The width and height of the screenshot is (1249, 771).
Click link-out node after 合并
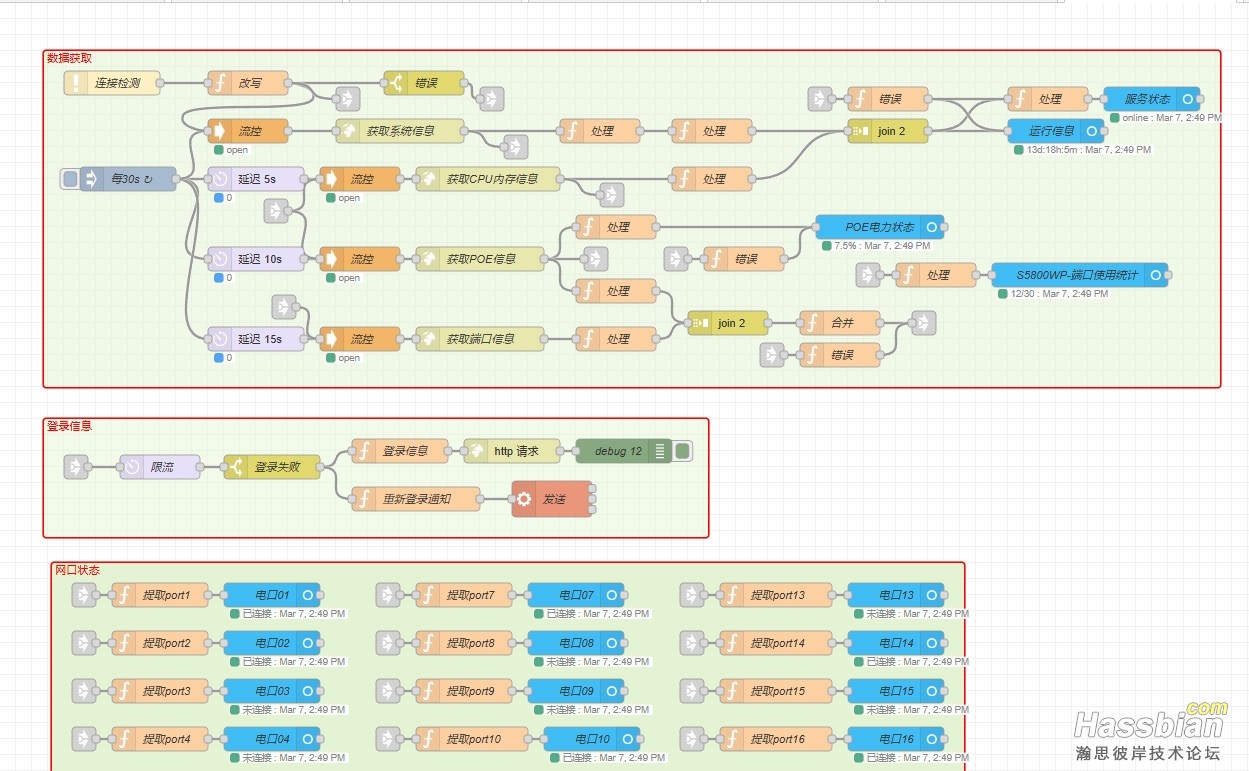pos(924,323)
